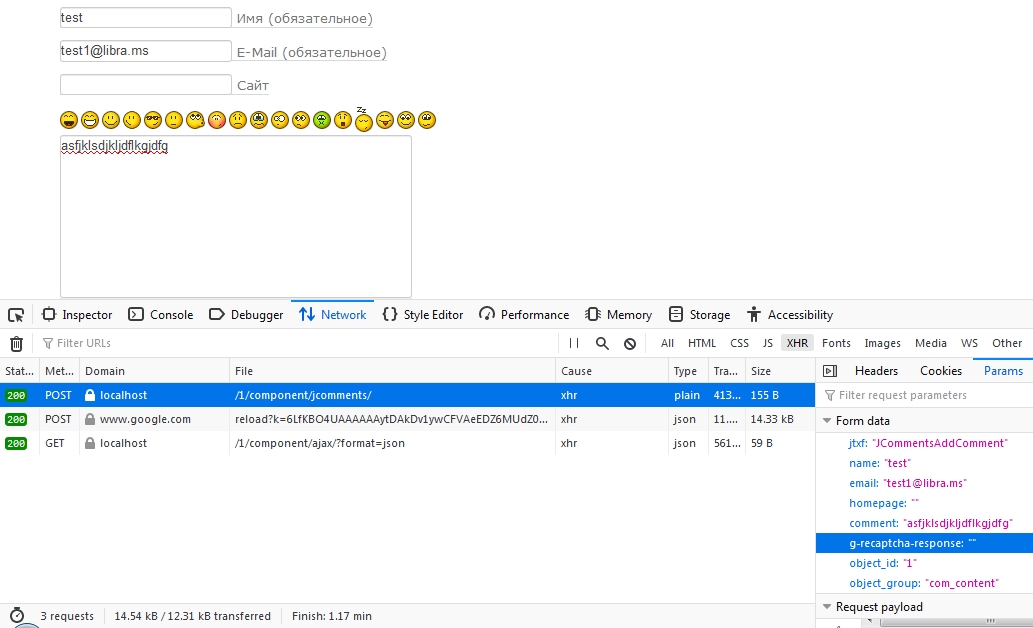Toggle the WS request filter
The height and width of the screenshot is (628, 1033).
click(x=969, y=343)
